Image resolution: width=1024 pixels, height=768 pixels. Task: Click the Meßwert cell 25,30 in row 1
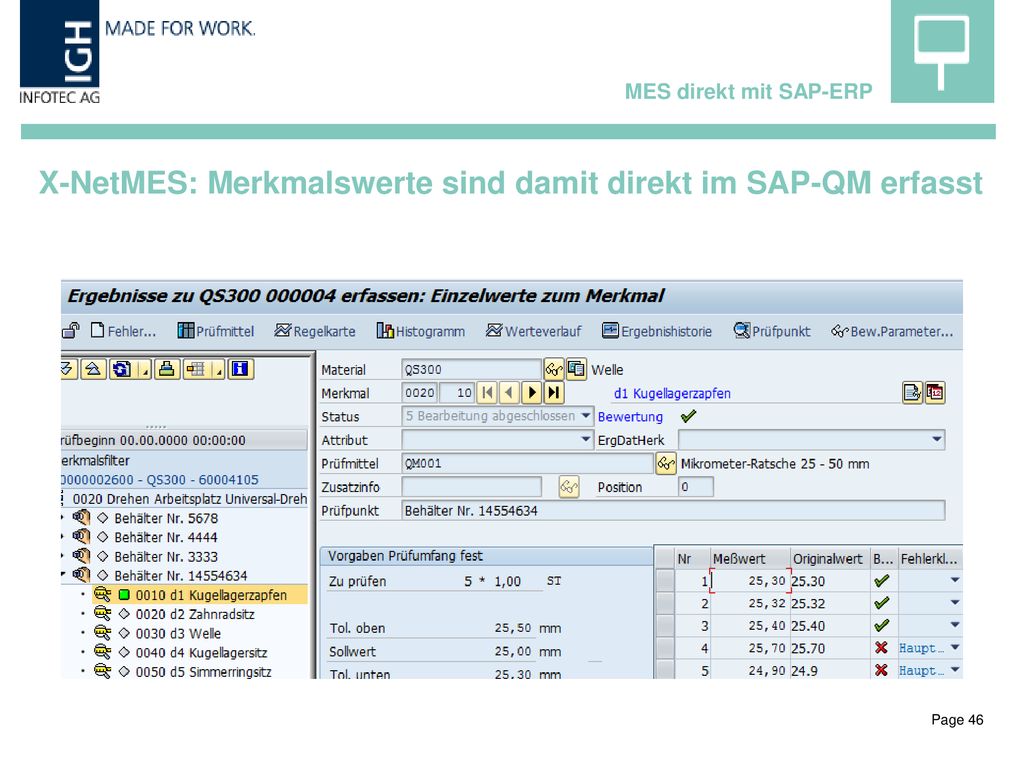pos(750,581)
